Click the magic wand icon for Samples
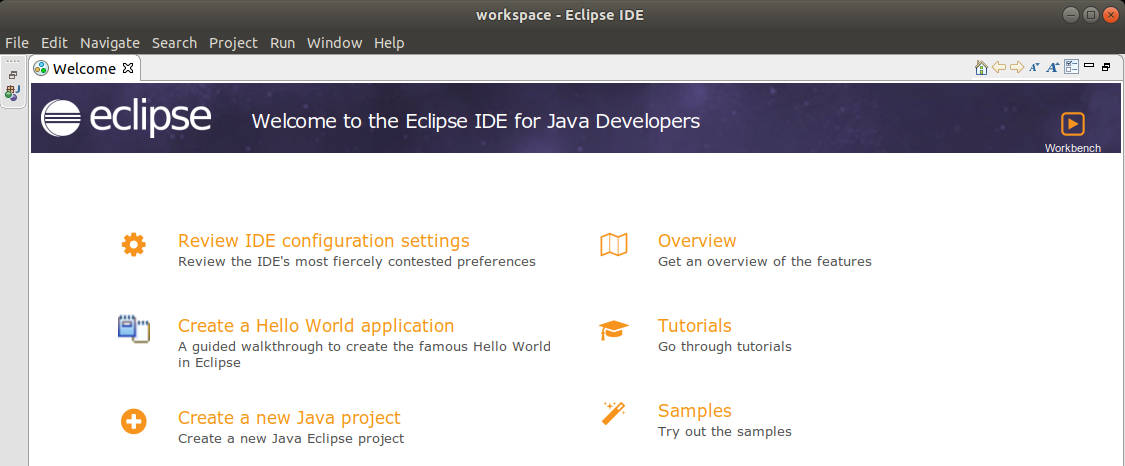The image size is (1125, 466). pos(613,413)
